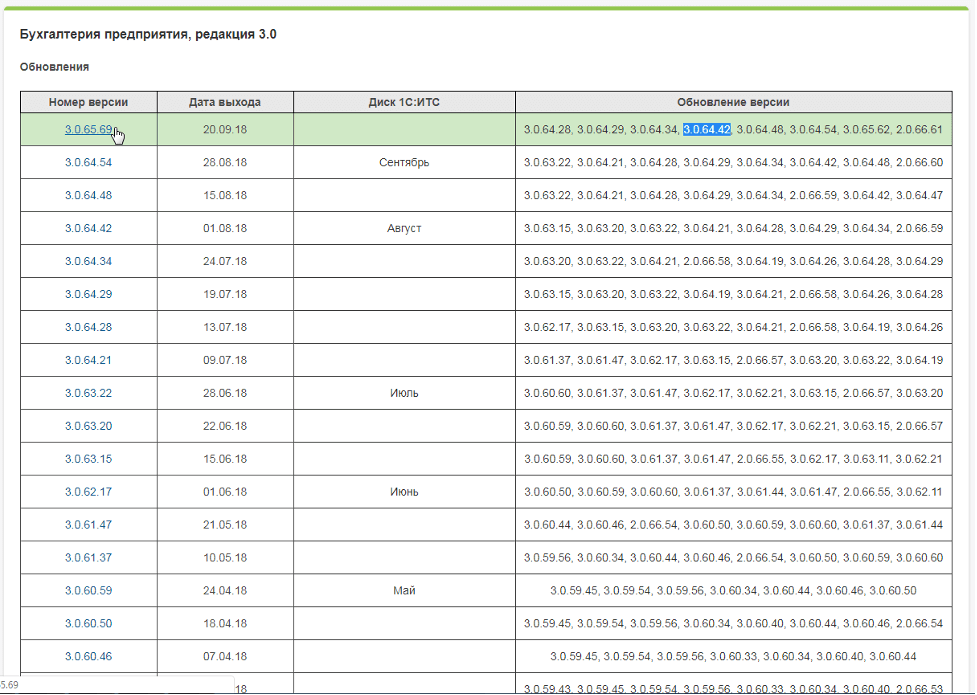
Task: Open version 3.0.60.46 release link
Action: (88, 657)
